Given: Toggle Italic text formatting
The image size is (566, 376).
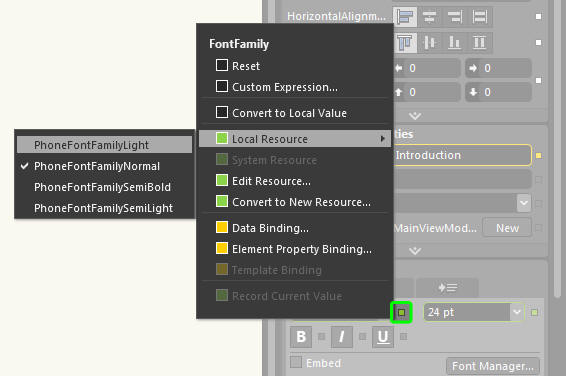Looking at the screenshot, I should (x=341, y=337).
